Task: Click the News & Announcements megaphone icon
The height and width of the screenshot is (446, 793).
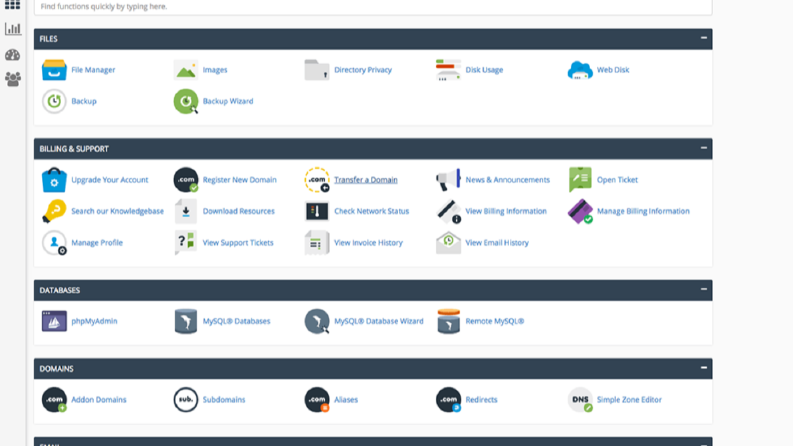Action: click(448, 180)
